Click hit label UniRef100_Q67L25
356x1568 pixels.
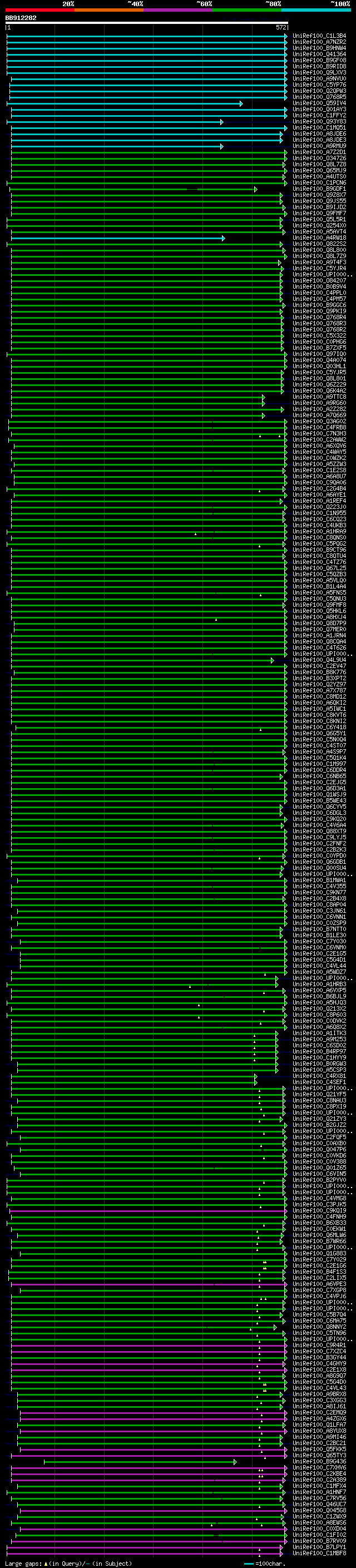point(319,568)
